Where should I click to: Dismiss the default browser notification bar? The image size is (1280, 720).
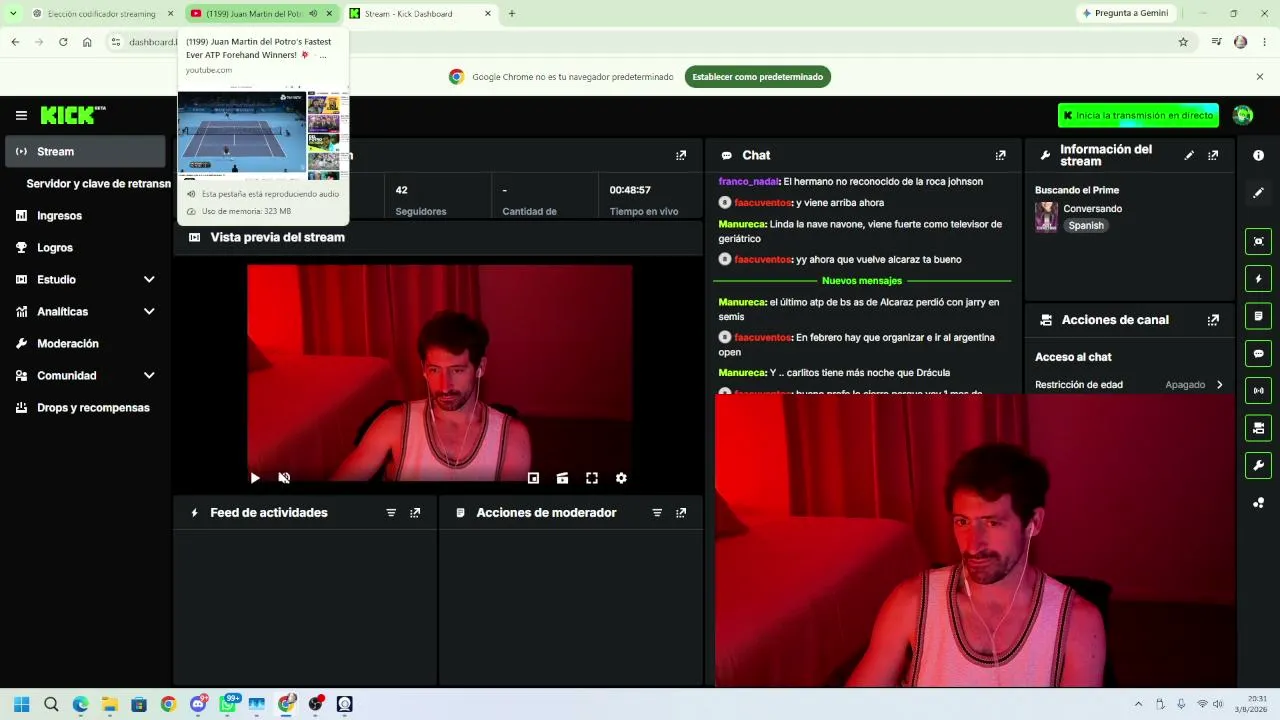(1260, 77)
